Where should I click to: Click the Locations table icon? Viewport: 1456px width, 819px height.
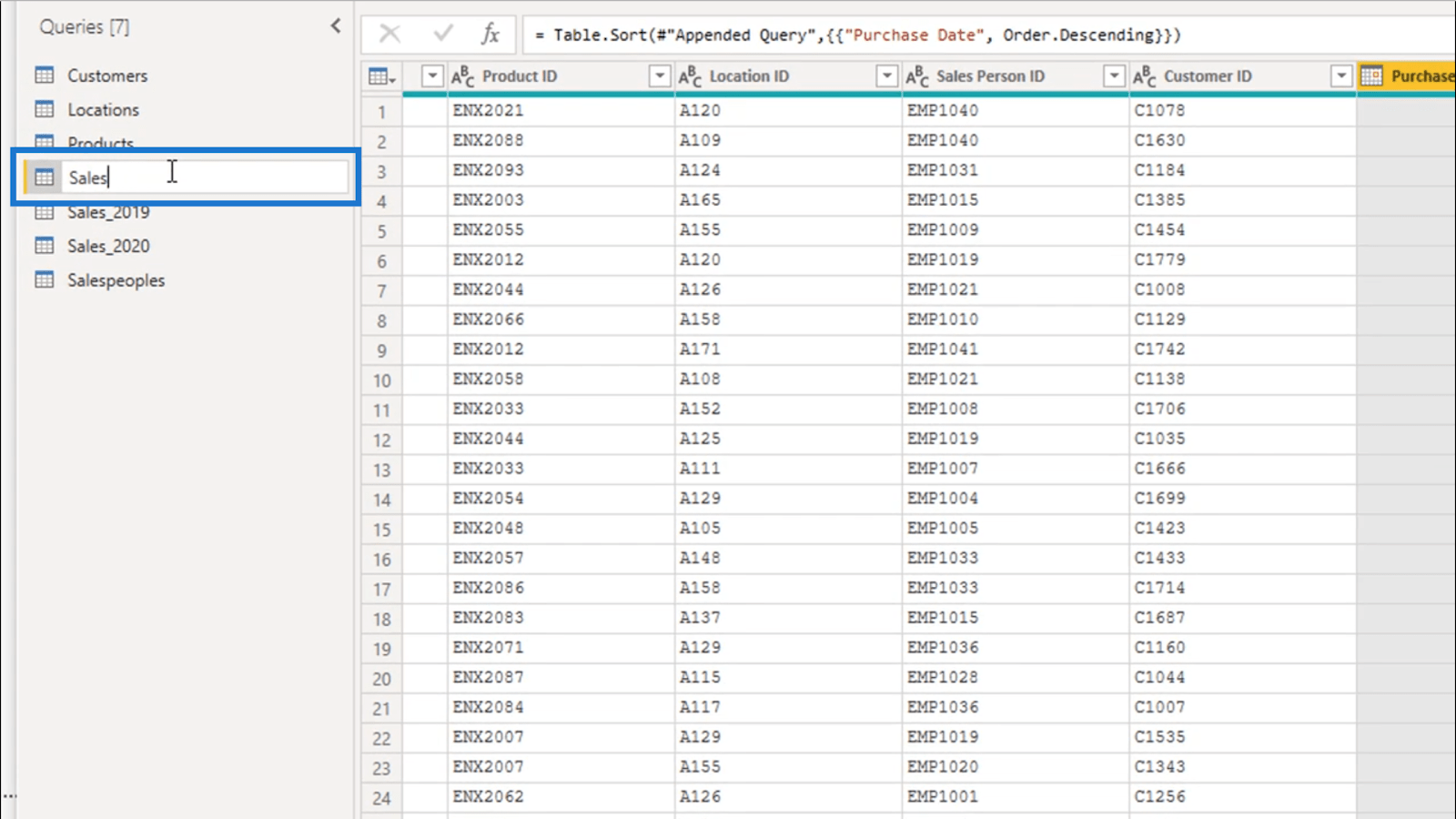pos(45,109)
